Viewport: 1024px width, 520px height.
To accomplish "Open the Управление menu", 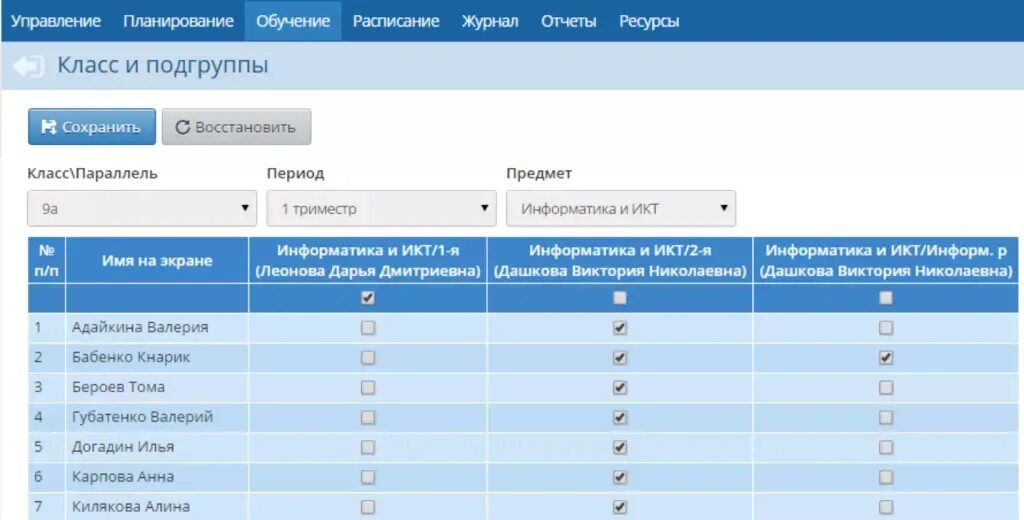I will pos(56,21).
